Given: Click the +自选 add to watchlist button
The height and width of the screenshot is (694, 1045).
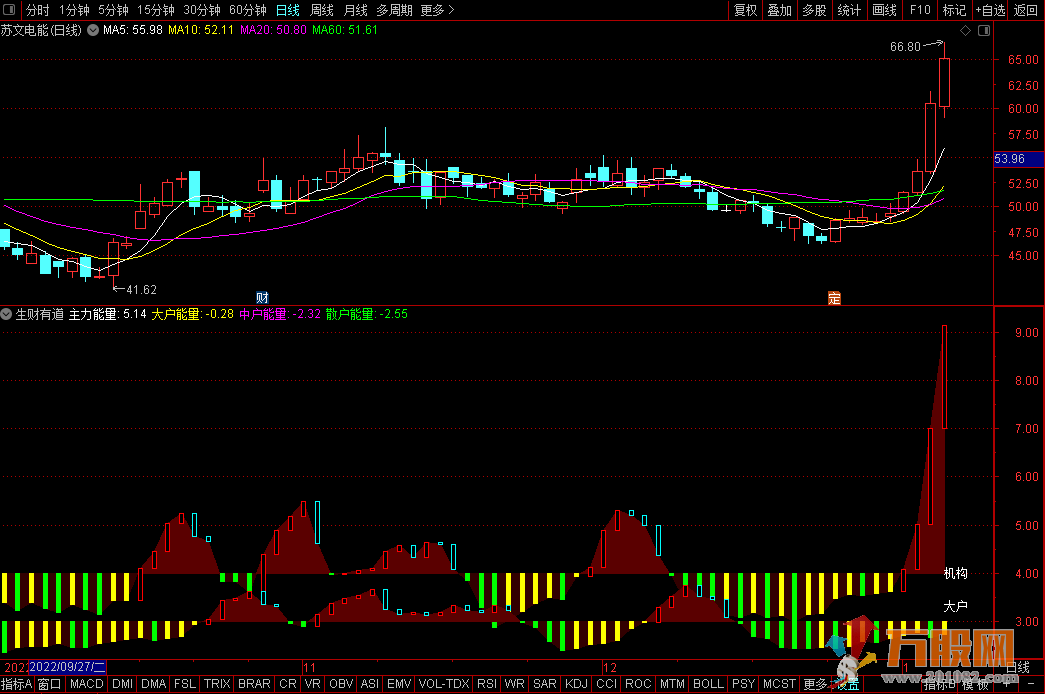Looking at the screenshot, I should point(990,10).
